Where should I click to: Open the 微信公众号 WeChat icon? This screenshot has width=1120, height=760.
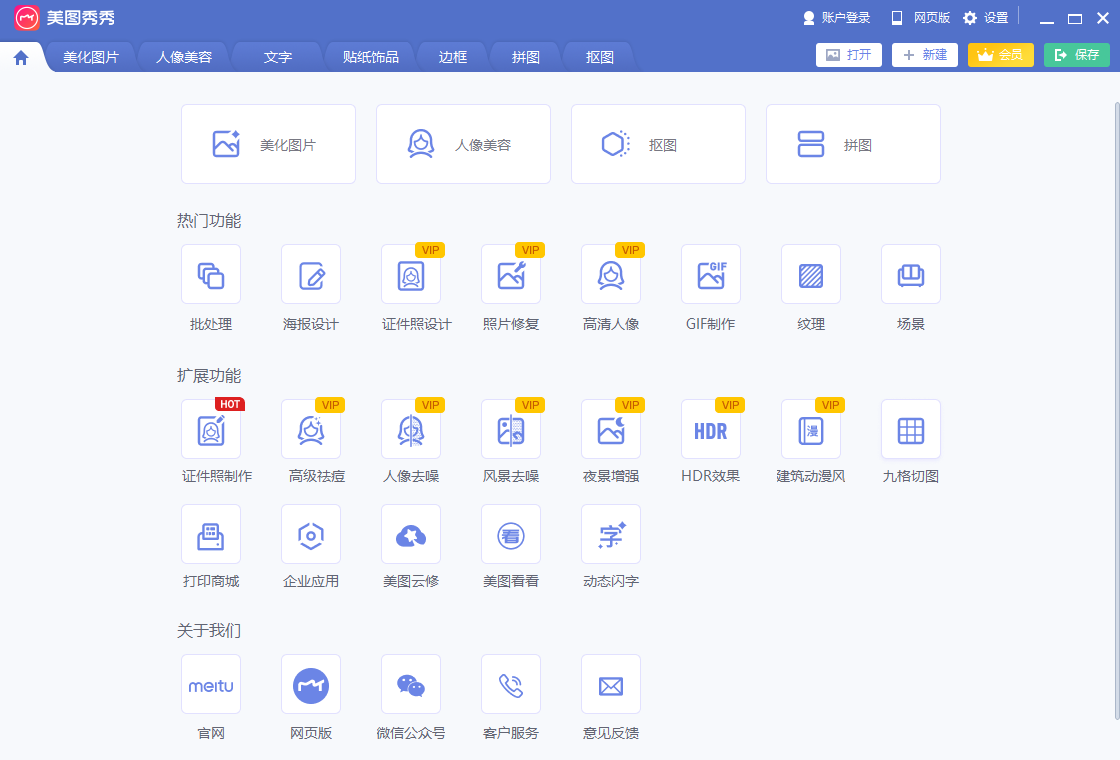coord(411,685)
